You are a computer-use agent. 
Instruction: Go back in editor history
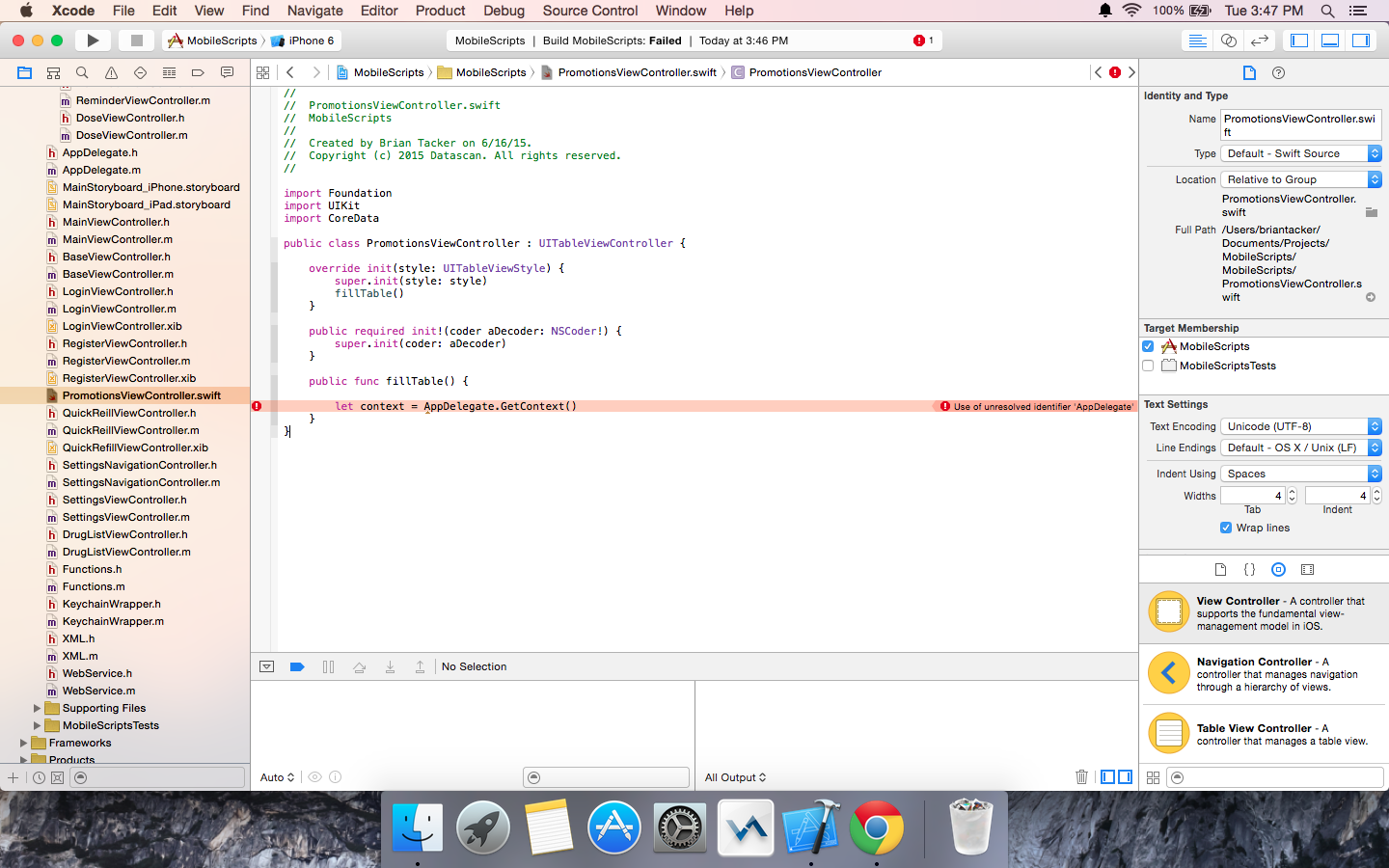pos(290,72)
